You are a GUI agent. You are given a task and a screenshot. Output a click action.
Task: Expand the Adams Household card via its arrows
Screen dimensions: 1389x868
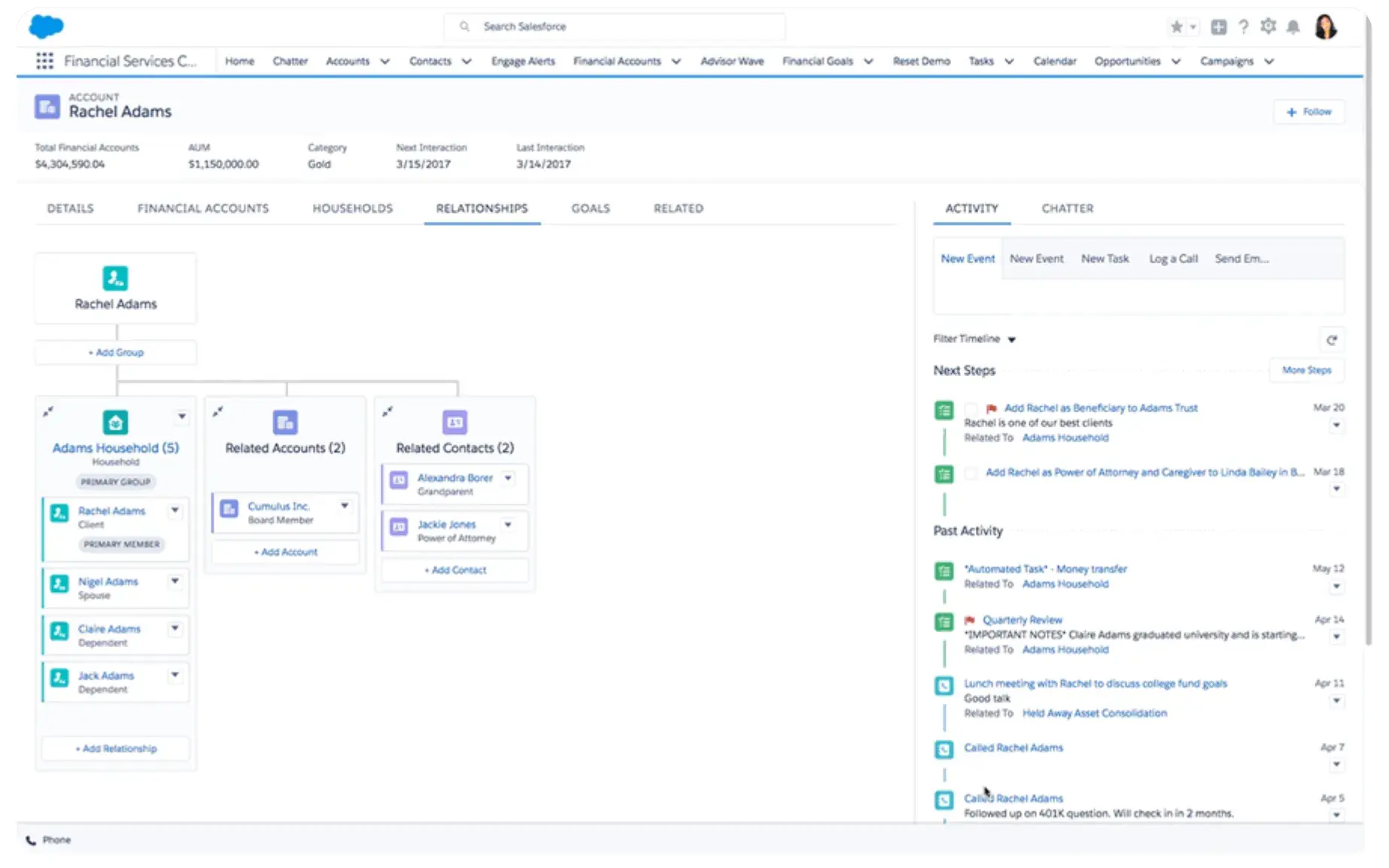(x=48, y=412)
